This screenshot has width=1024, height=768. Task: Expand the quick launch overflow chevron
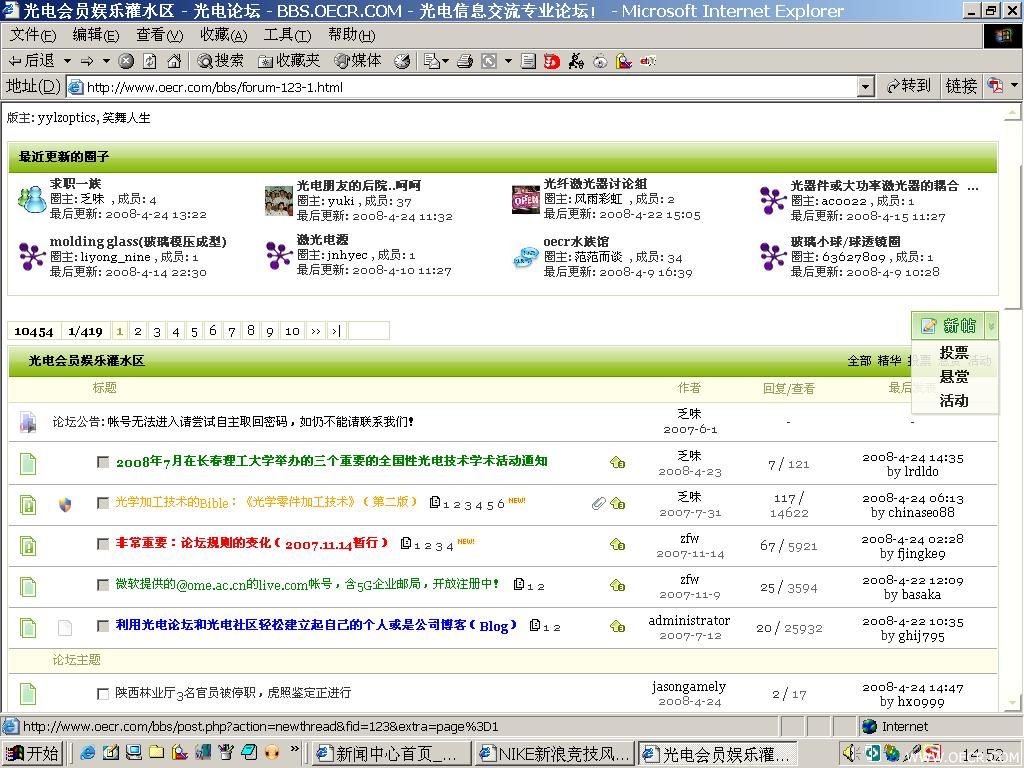pos(295,749)
